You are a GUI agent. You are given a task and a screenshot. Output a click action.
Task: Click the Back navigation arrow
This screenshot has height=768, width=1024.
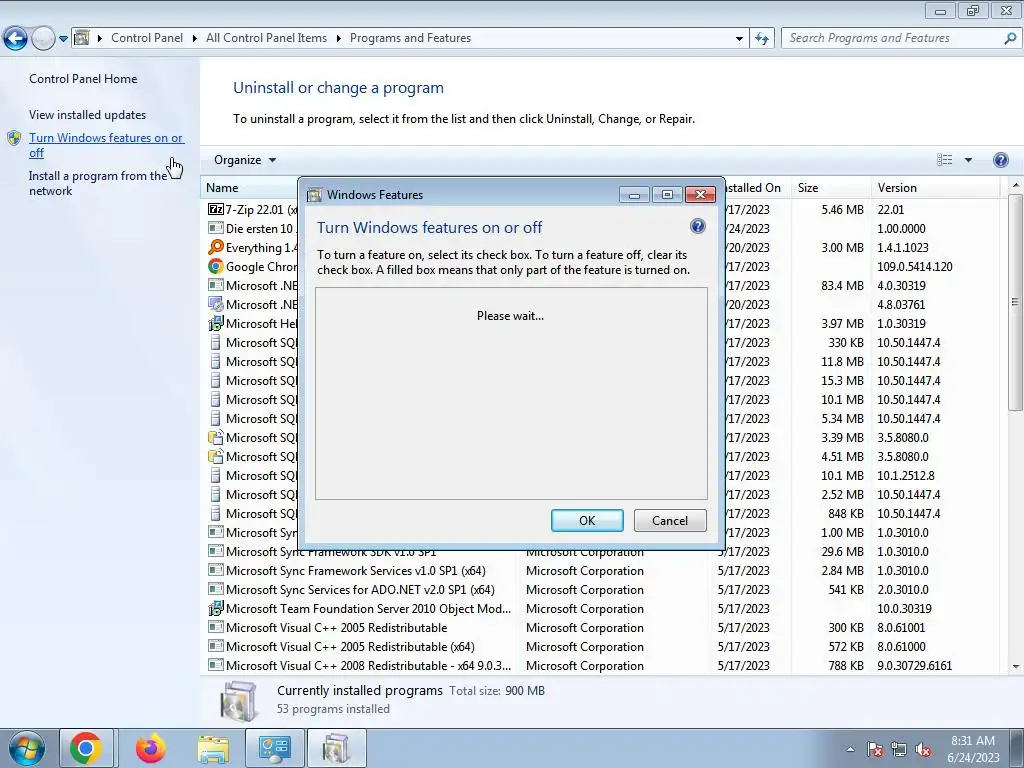coord(16,39)
